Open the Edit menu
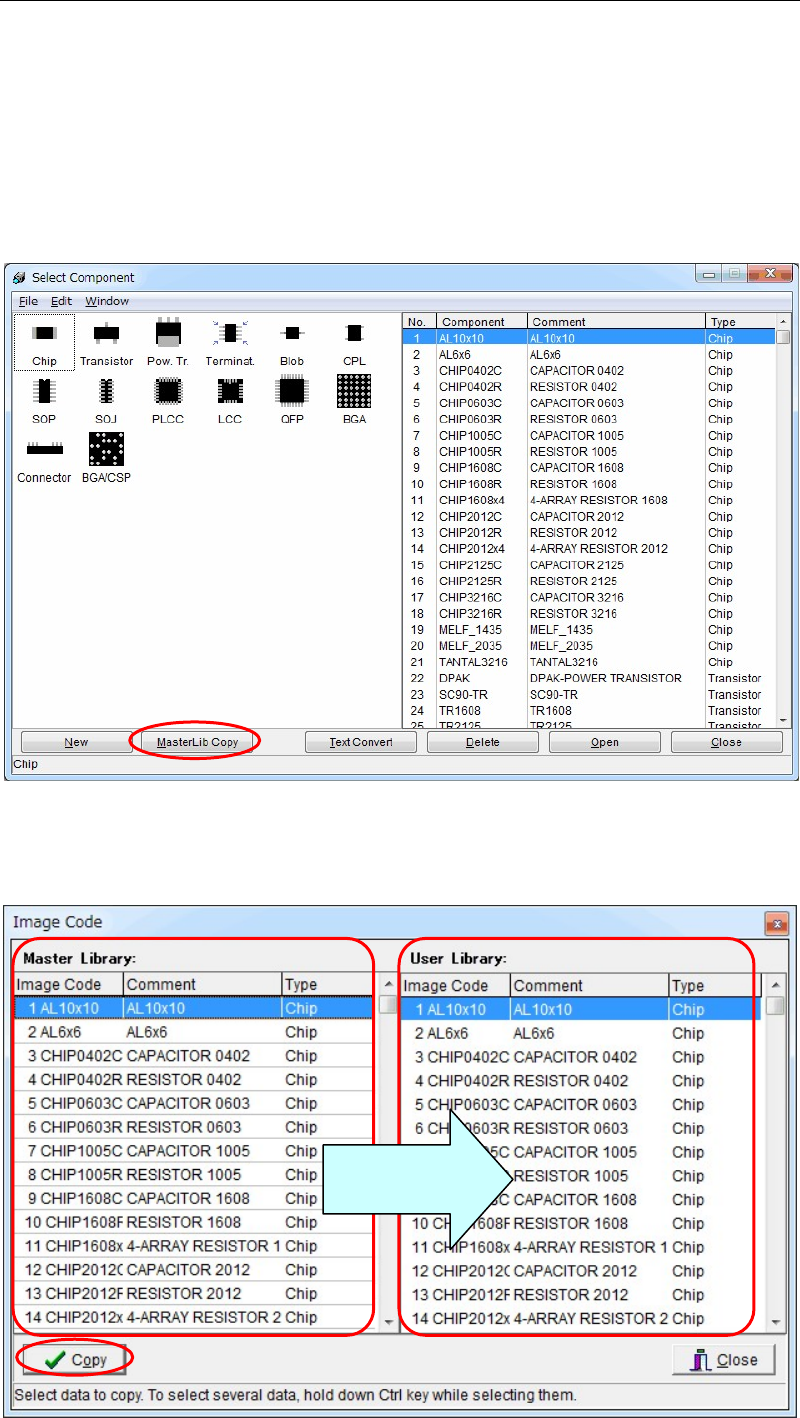 coord(61,301)
